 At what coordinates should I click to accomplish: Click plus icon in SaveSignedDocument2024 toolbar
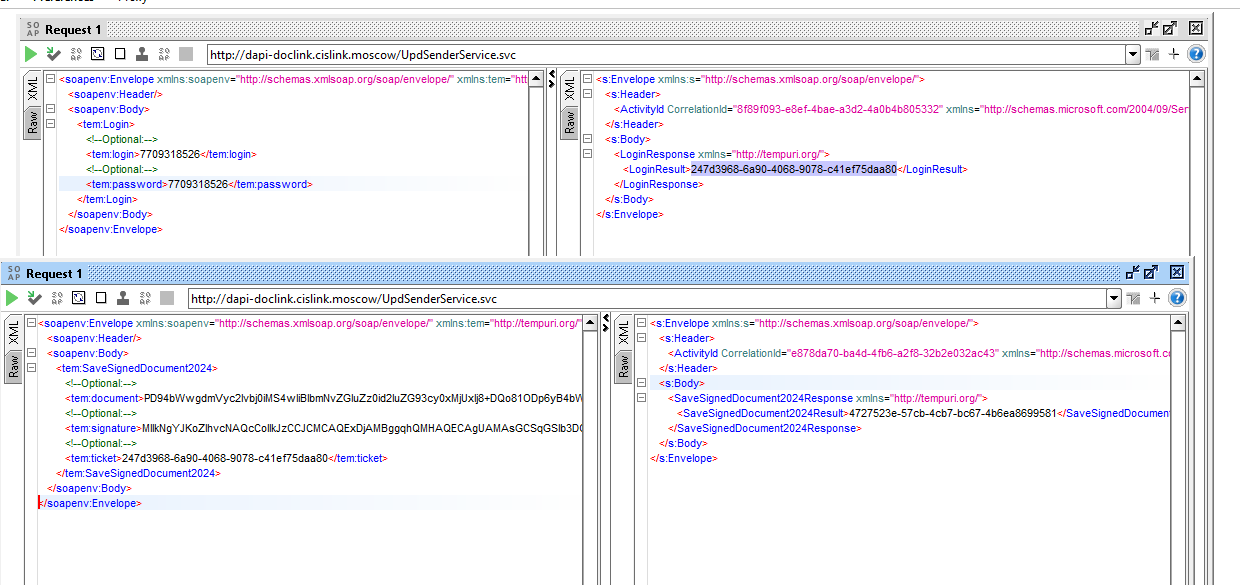point(1155,298)
